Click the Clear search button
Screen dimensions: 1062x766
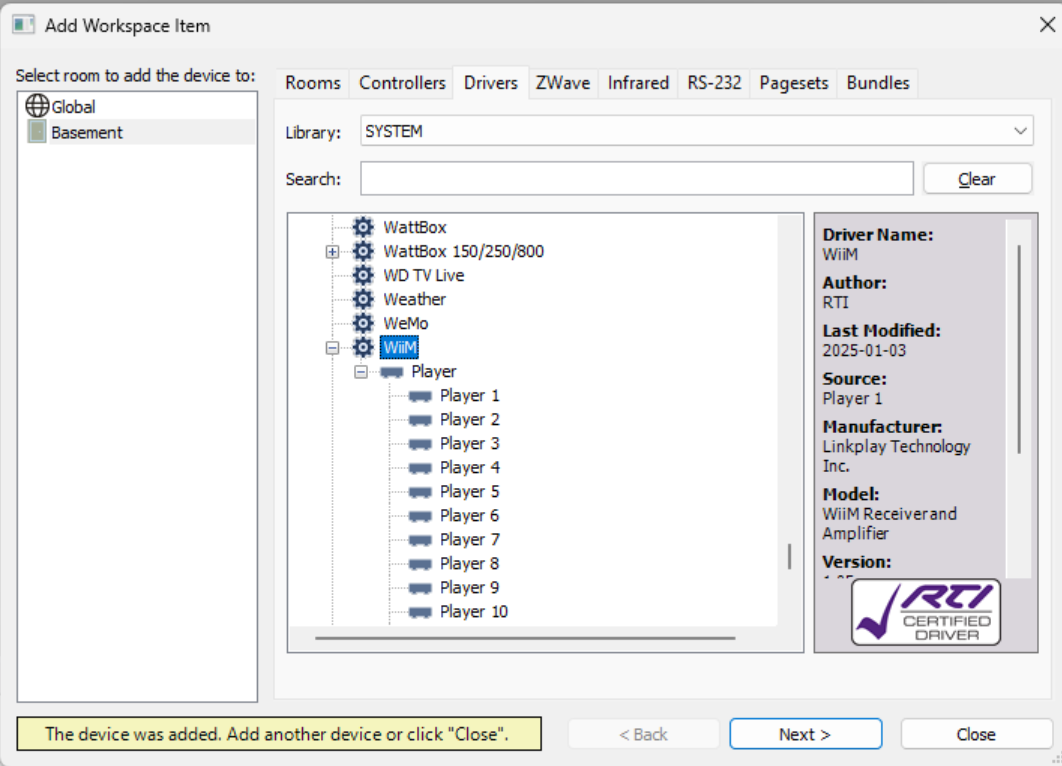pyautogui.click(x=977, y=179)
